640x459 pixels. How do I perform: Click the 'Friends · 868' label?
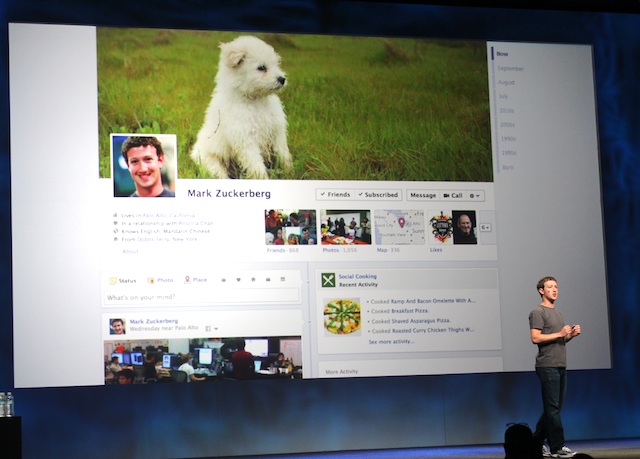click(282, 250)
